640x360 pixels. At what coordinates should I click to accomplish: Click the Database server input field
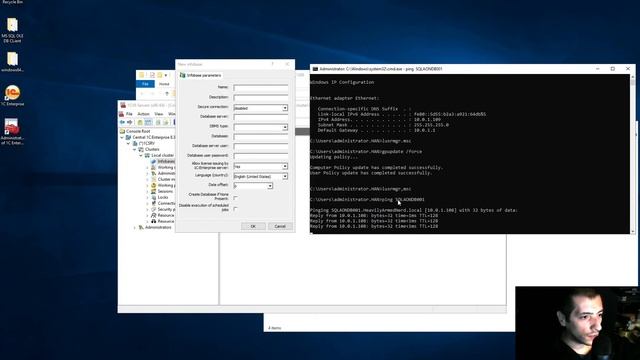261,117
